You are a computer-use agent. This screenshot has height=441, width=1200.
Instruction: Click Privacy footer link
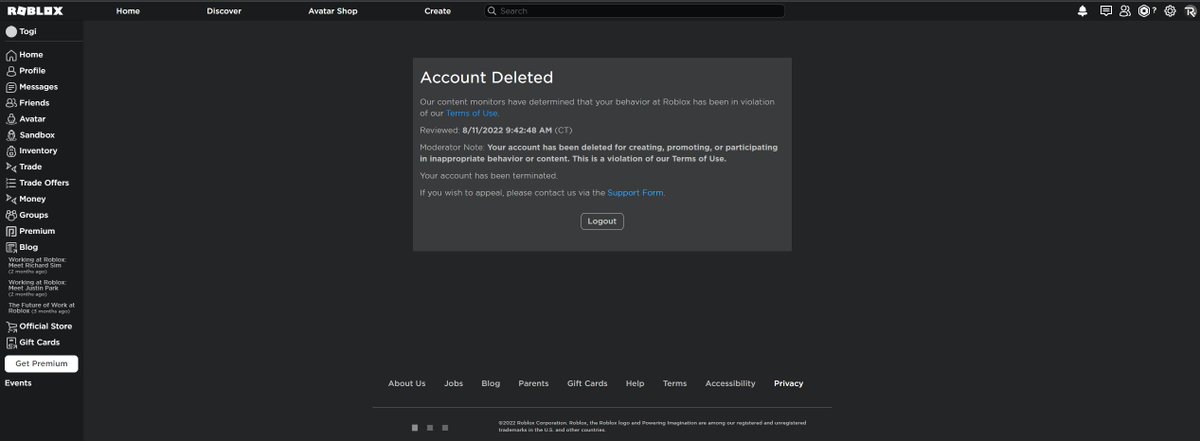pos(788,383)
